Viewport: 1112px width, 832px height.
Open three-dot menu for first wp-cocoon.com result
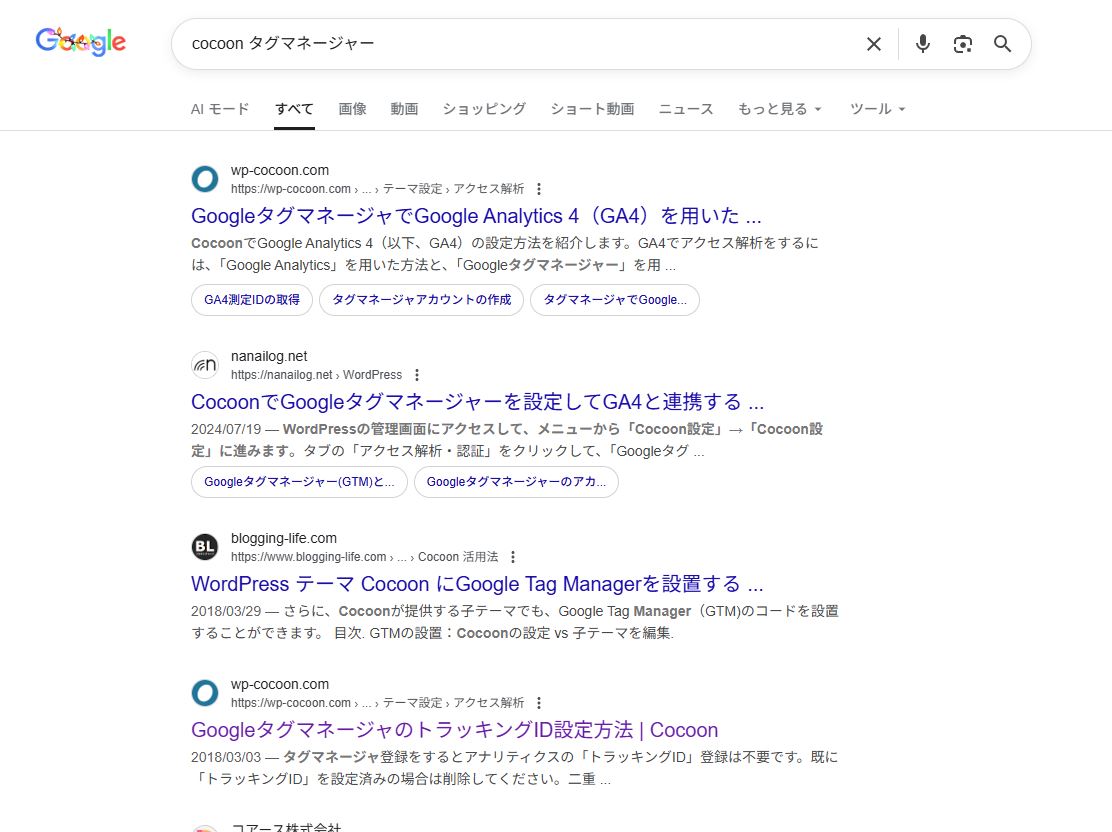point(539,189)
